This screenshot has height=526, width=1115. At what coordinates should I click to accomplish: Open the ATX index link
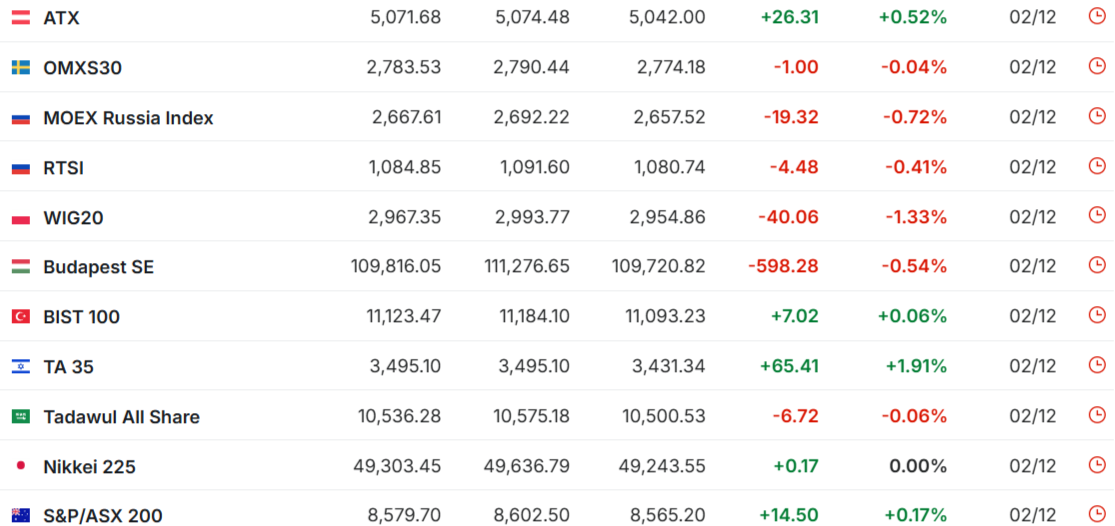tap(61, 18)
